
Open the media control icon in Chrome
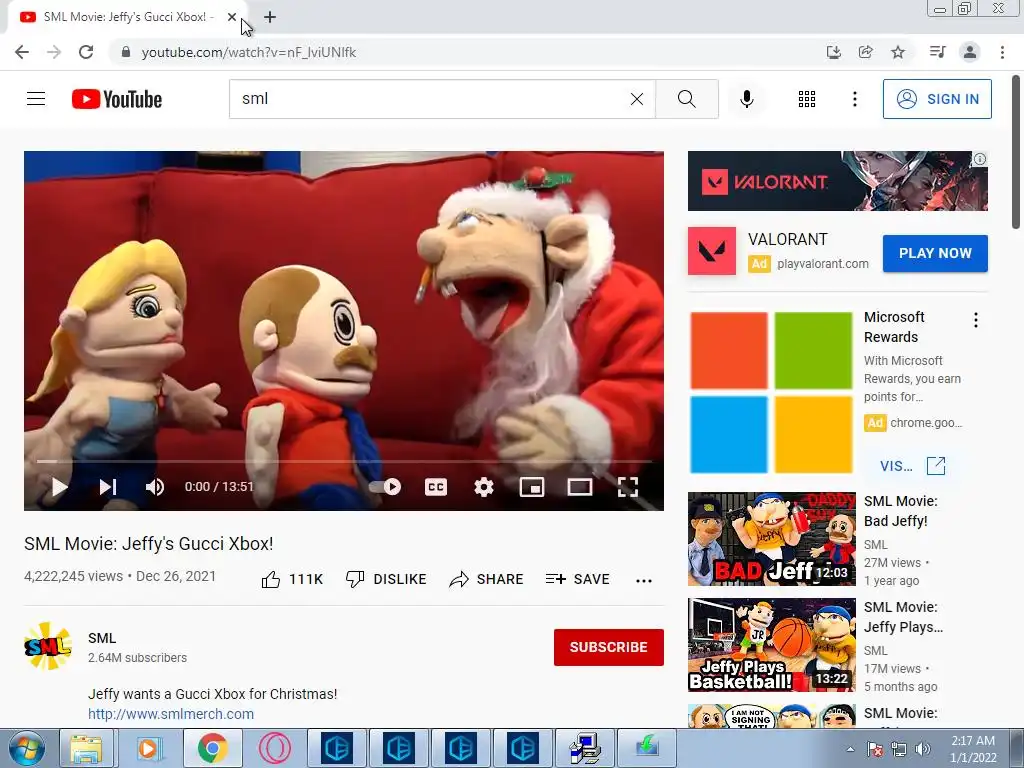click(937, 52)
